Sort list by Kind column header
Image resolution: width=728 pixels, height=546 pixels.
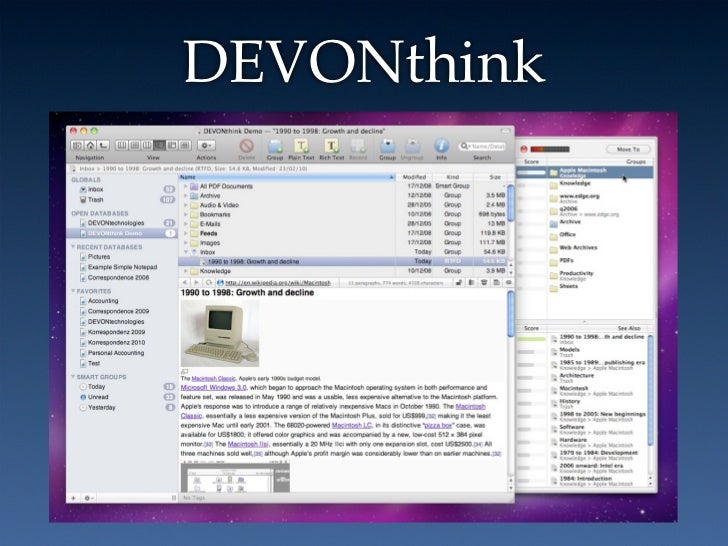pos(453,177)
